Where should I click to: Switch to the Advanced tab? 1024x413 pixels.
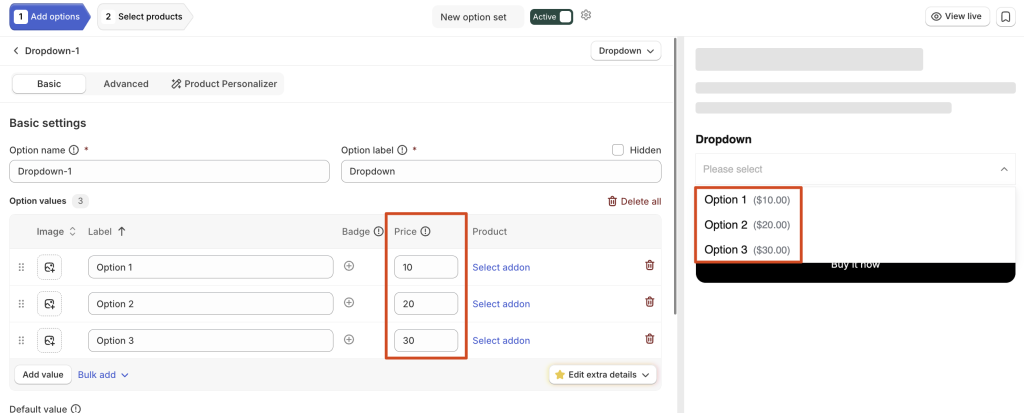(x=126, y=84)
